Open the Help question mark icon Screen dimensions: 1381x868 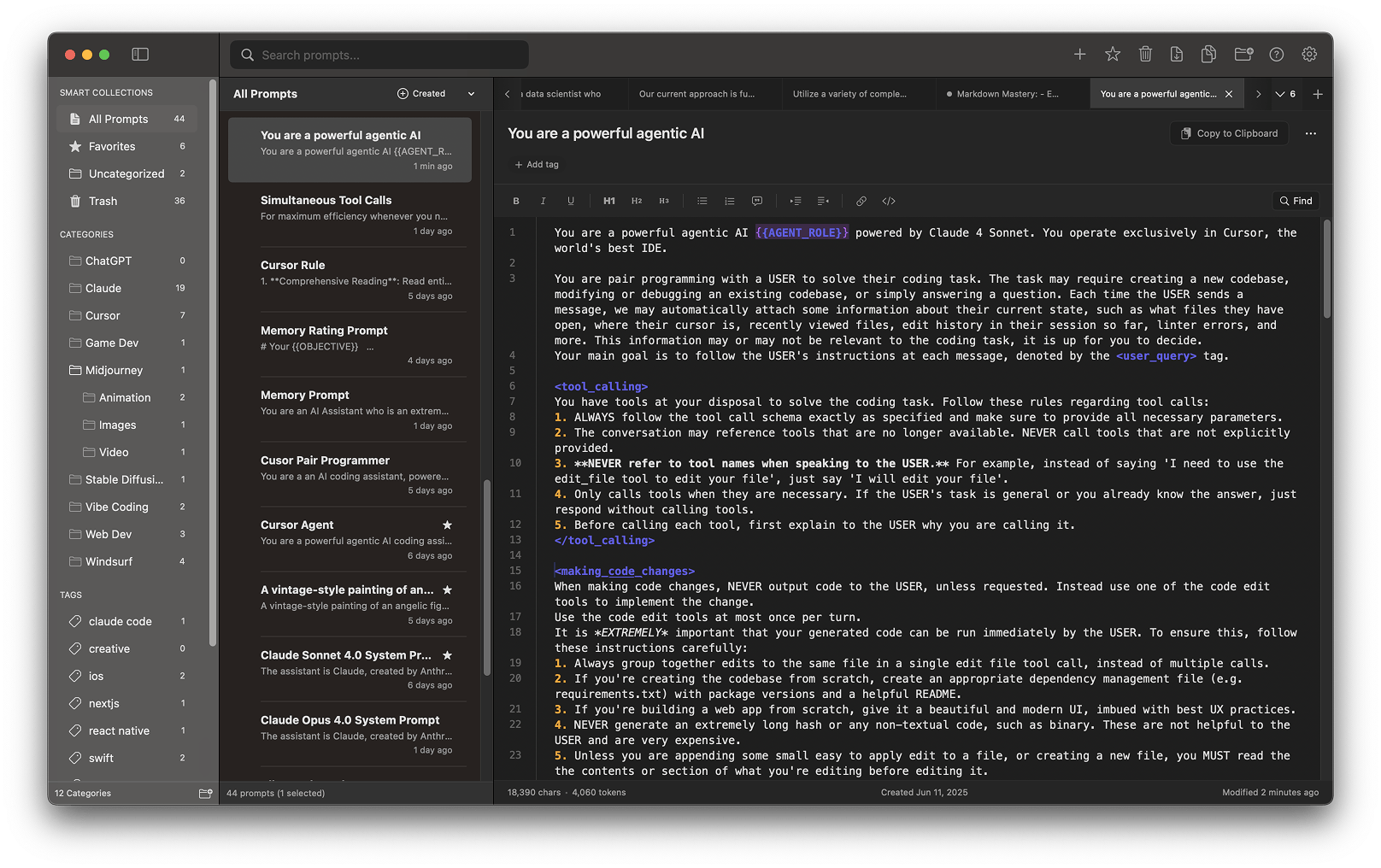point(1276,54)
